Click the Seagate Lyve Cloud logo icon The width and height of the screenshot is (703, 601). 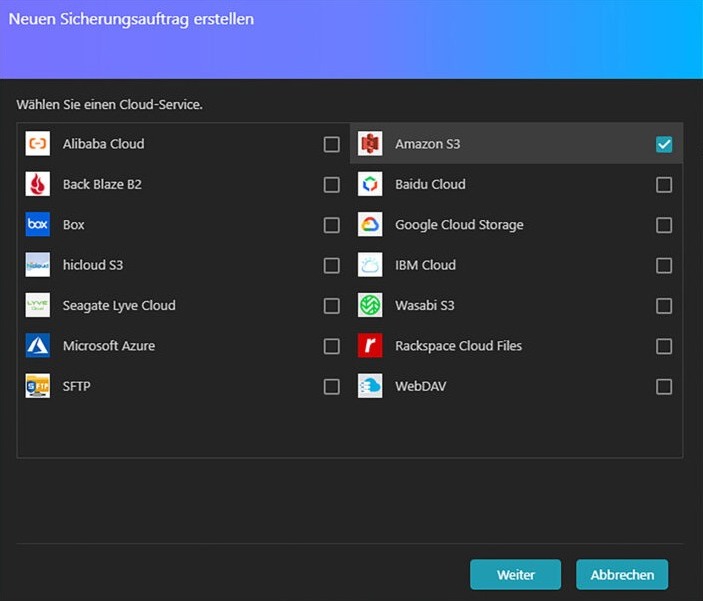[38, 305]
